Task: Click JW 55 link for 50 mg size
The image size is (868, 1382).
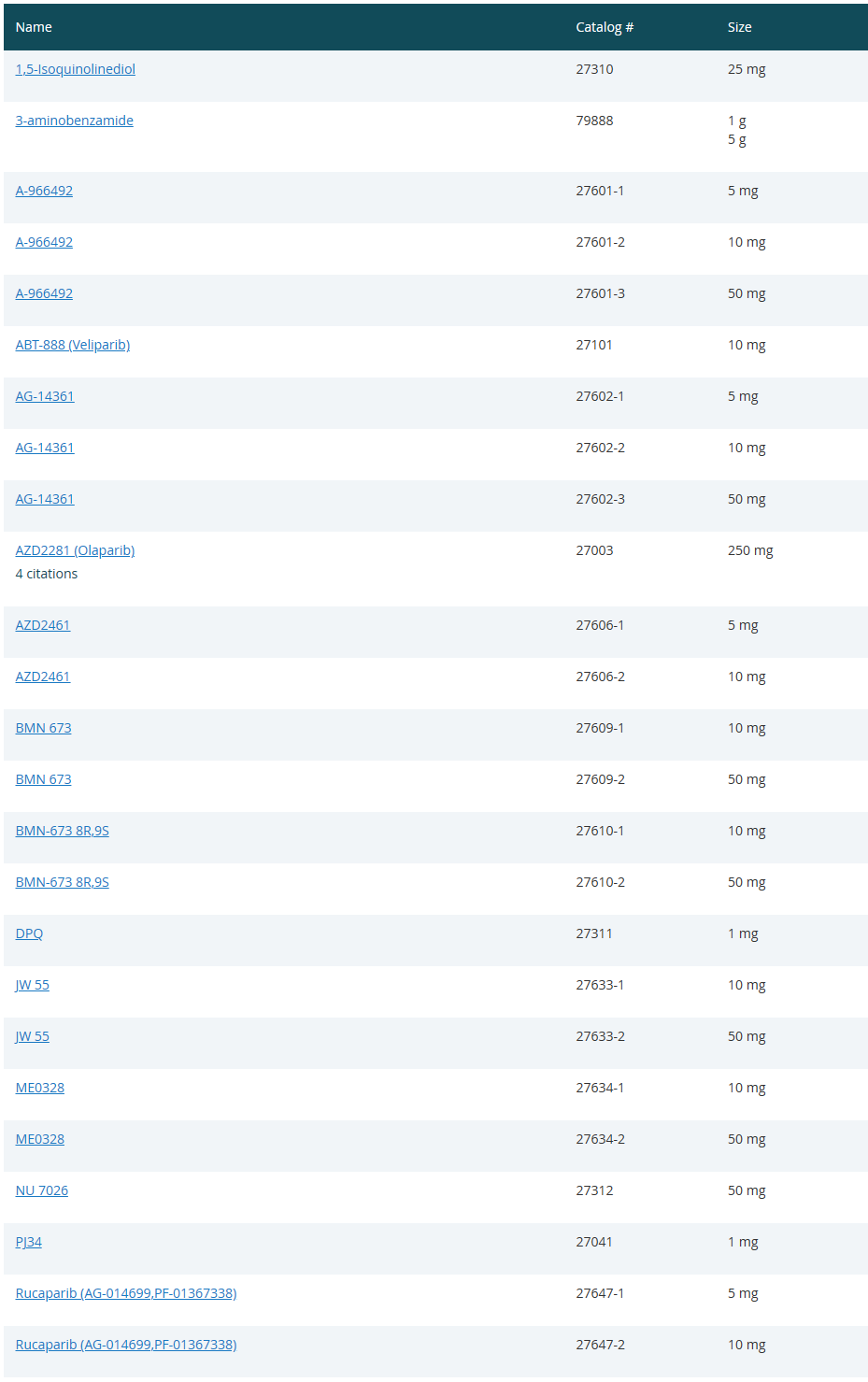Action: (32, 1036)
